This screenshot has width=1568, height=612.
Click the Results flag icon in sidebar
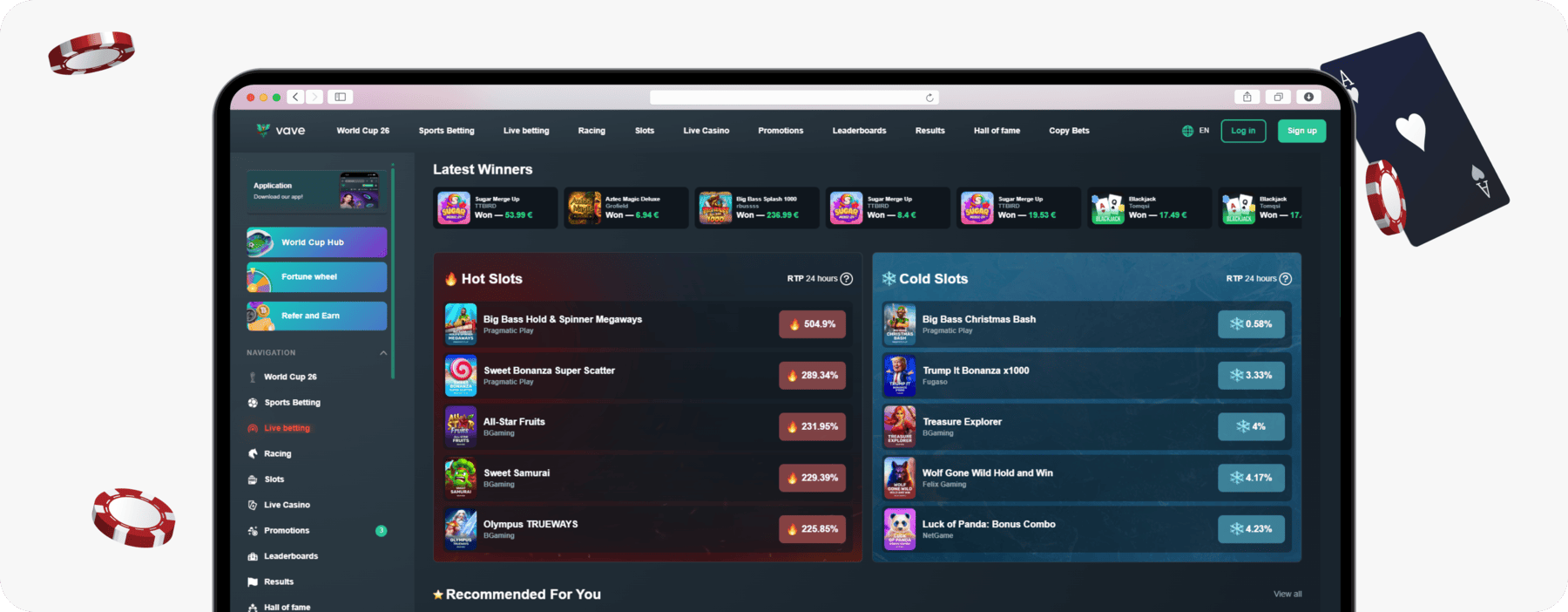click(x=253, y=581)
